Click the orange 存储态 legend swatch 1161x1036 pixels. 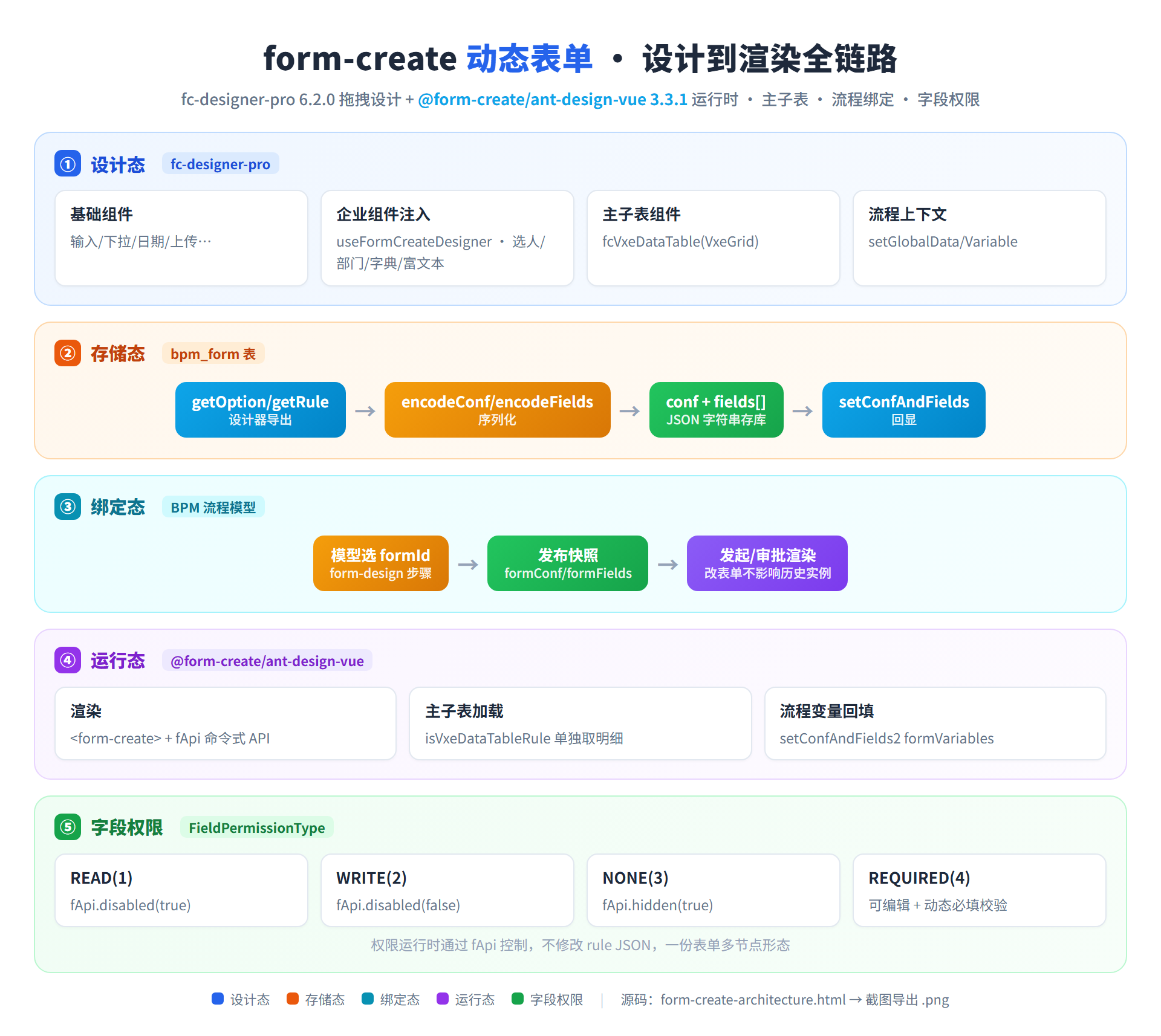click(293, 999)
